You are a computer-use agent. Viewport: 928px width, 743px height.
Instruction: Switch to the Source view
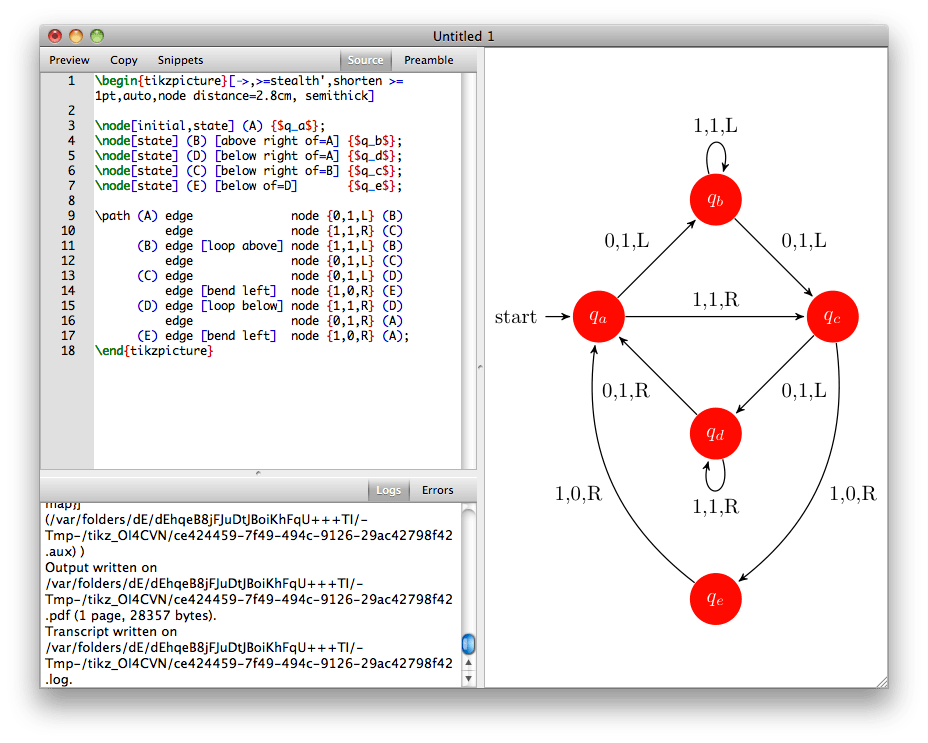click(365, 59)
